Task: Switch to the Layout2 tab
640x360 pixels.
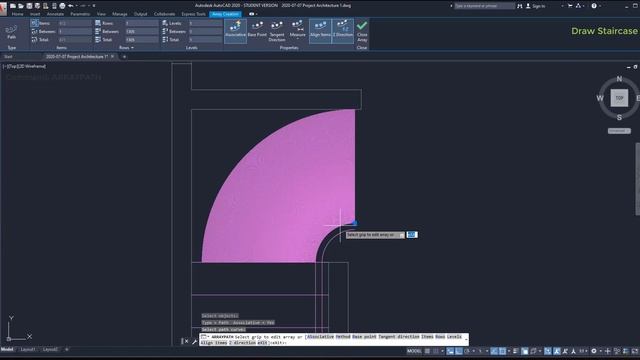Action: click(x=51, y=349)
